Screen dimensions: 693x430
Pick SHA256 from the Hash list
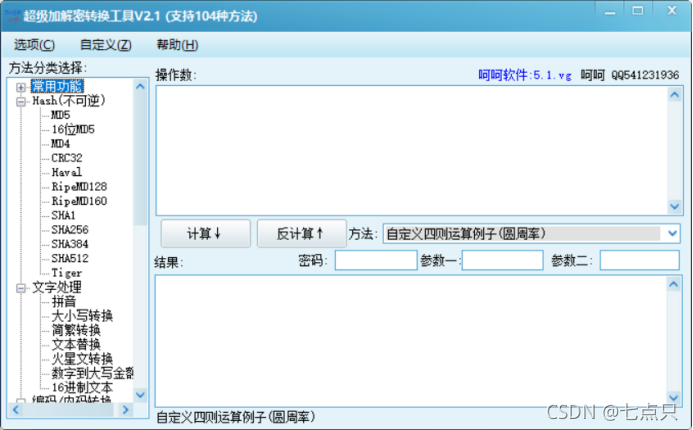click(70, 229)
